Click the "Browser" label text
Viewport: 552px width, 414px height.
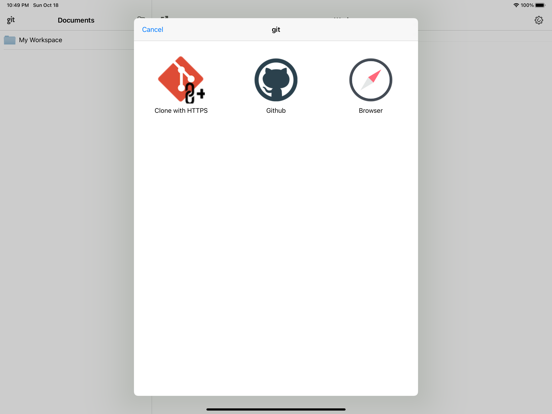tap(371, 111)
